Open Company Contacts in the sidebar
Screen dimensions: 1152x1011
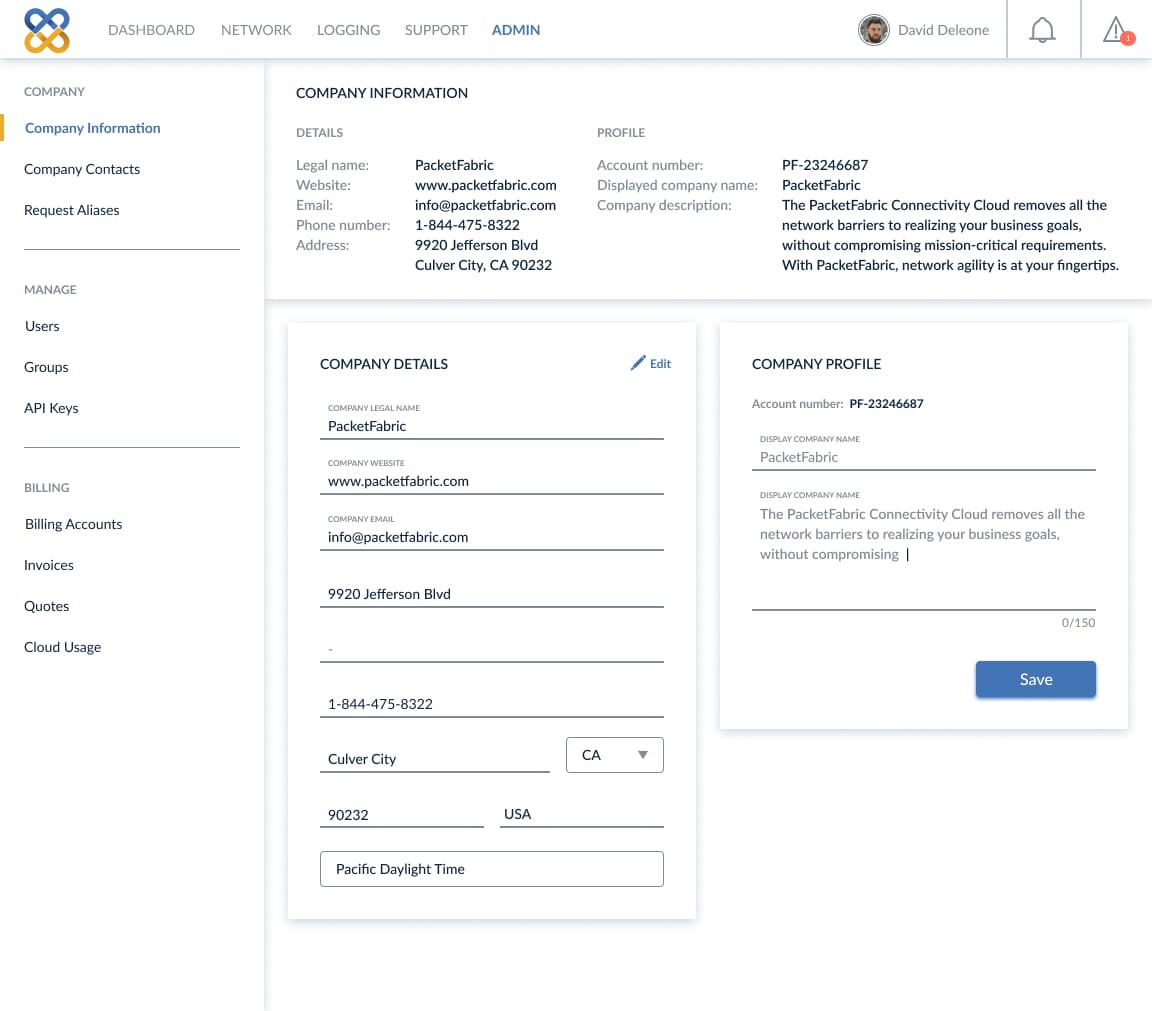point(82,169)
